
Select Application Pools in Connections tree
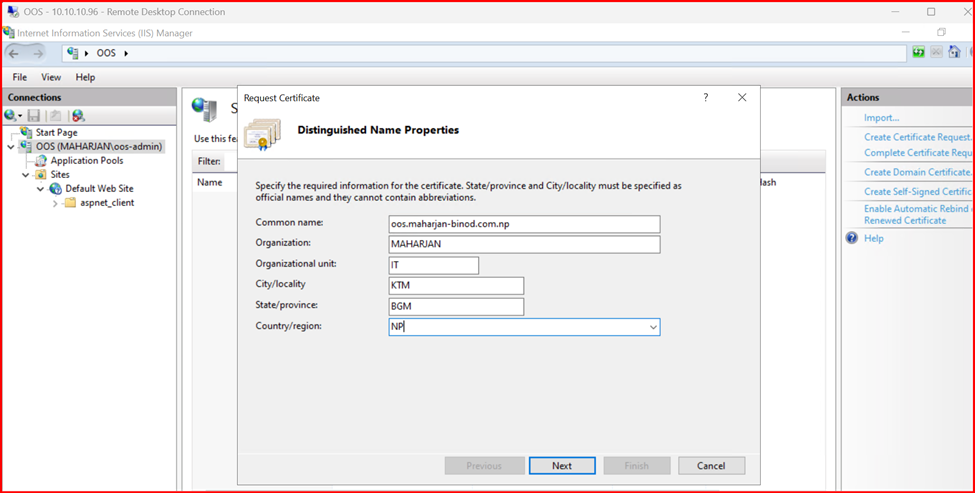(x=87, y=160)
